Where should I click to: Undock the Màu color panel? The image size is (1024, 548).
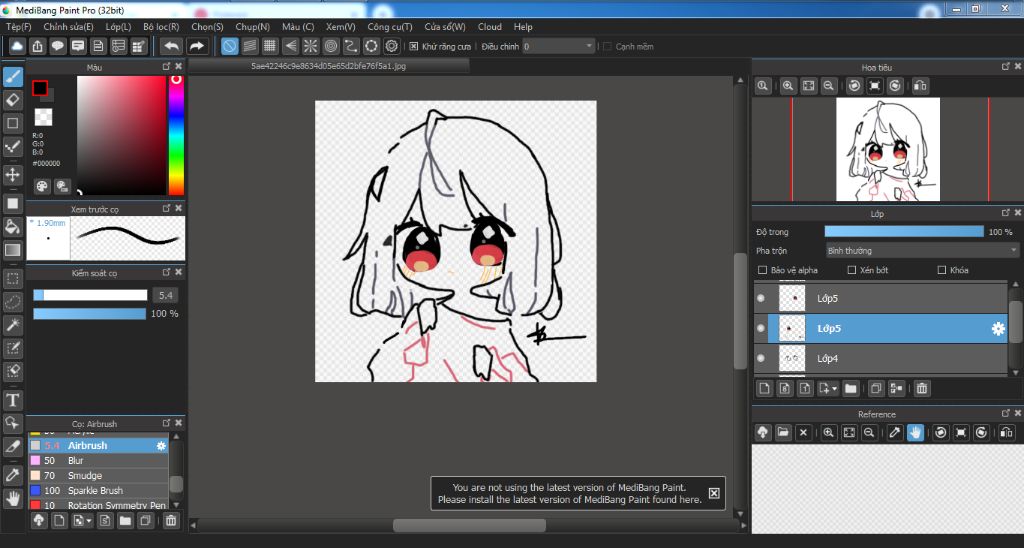[x=167, y=67]
